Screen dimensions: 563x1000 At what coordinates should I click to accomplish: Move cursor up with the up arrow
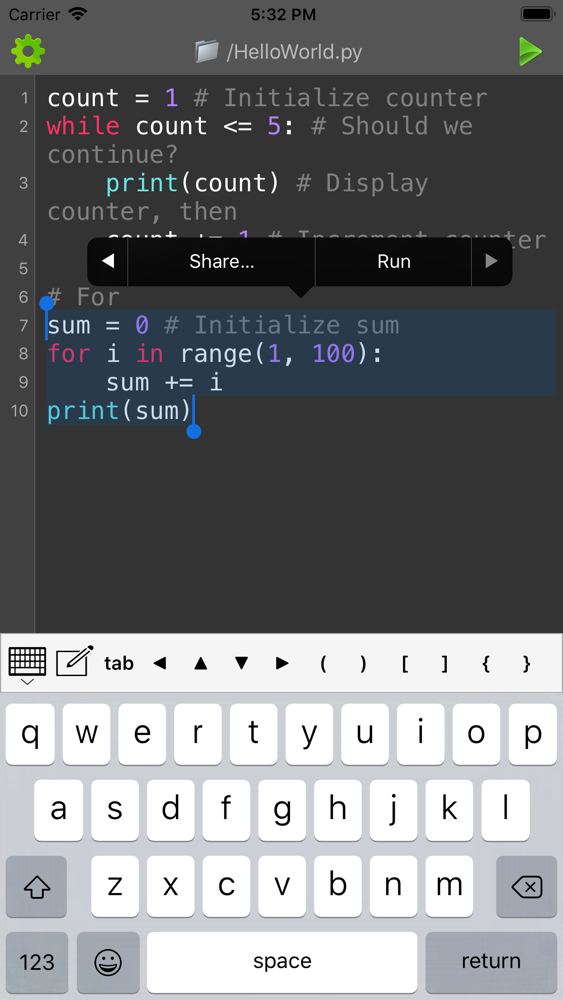coord(201,663)
